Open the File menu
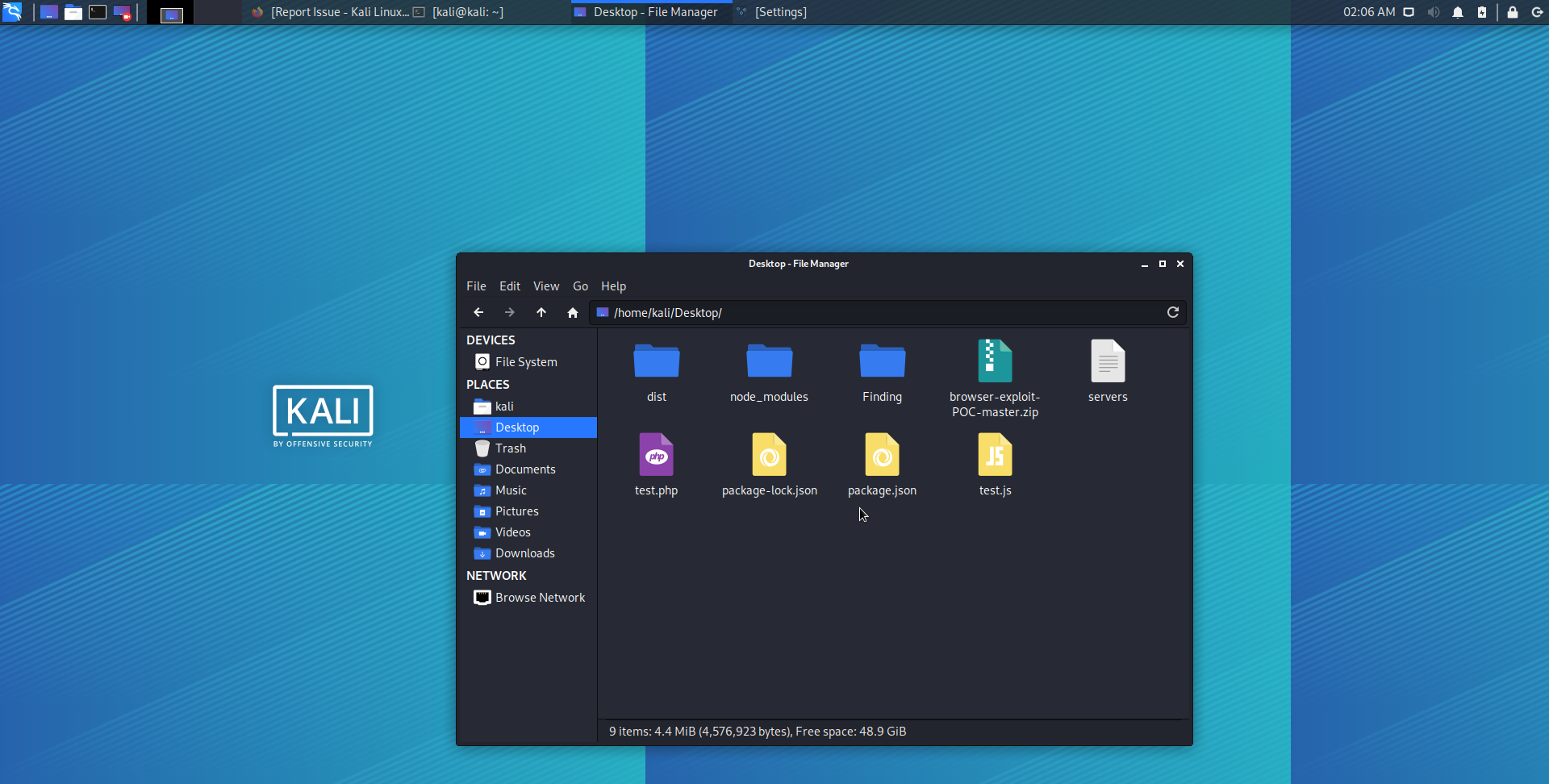1549x784 pixels. click(476, 286)
